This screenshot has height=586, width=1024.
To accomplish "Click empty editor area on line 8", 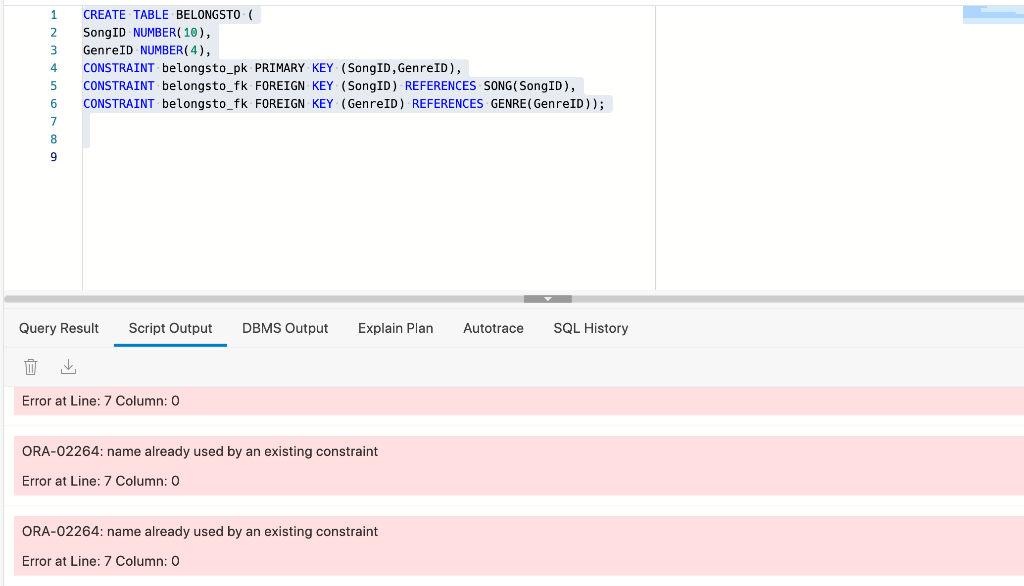I will click(x=200, y=139).
